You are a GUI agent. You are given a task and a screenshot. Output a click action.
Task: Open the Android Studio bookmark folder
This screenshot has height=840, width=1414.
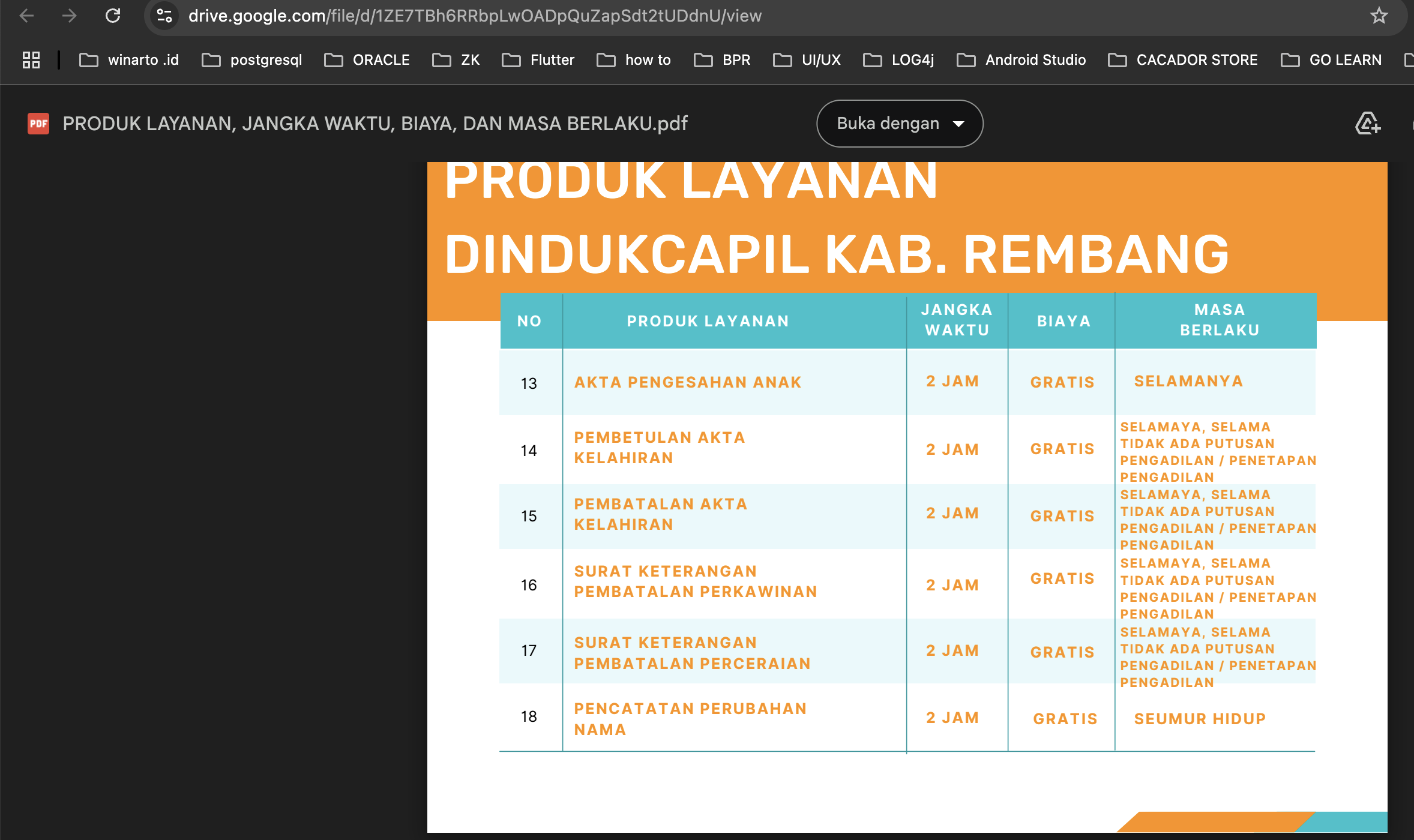tap(1021, 60)
